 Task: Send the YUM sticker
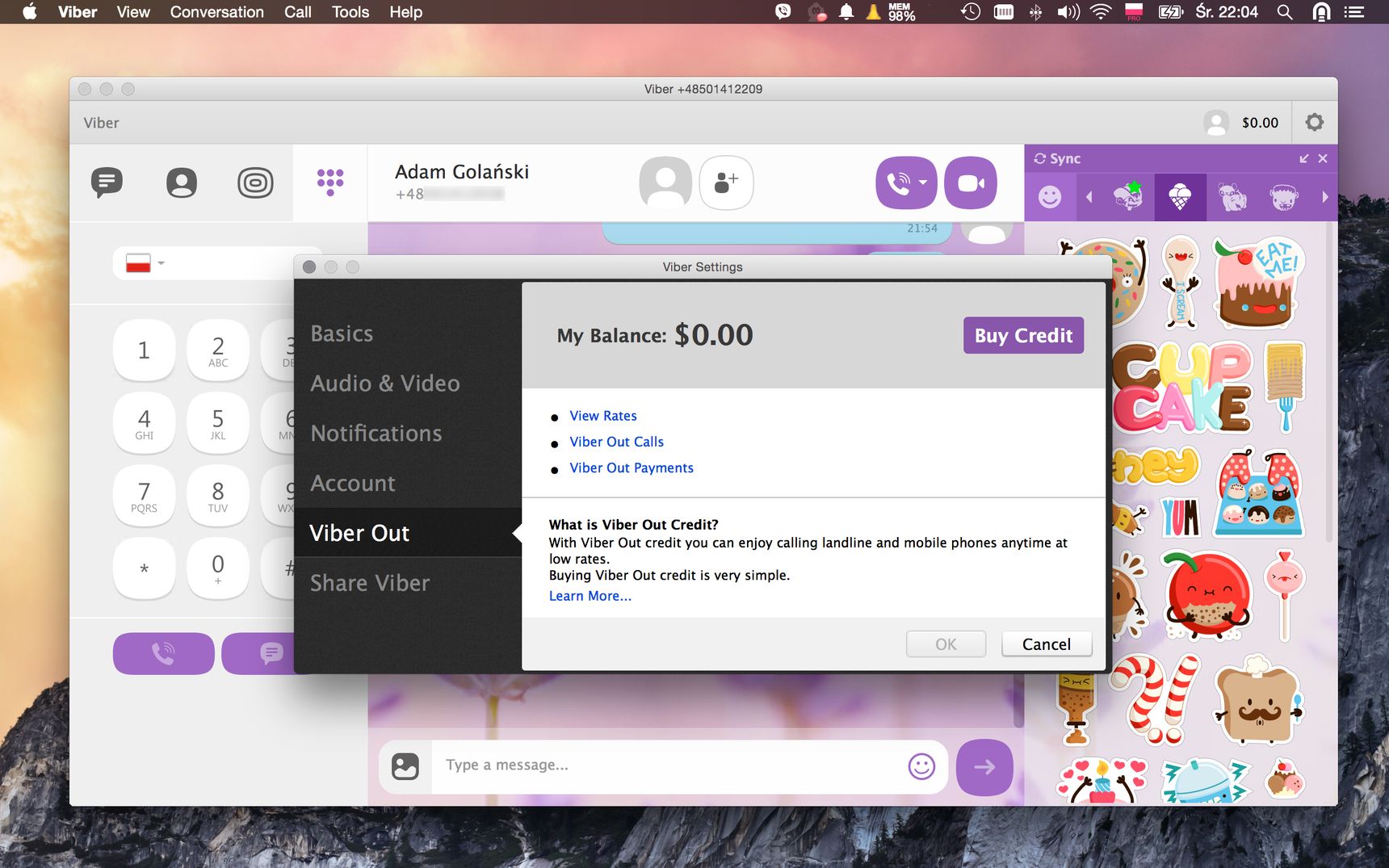click(1181, 518)
